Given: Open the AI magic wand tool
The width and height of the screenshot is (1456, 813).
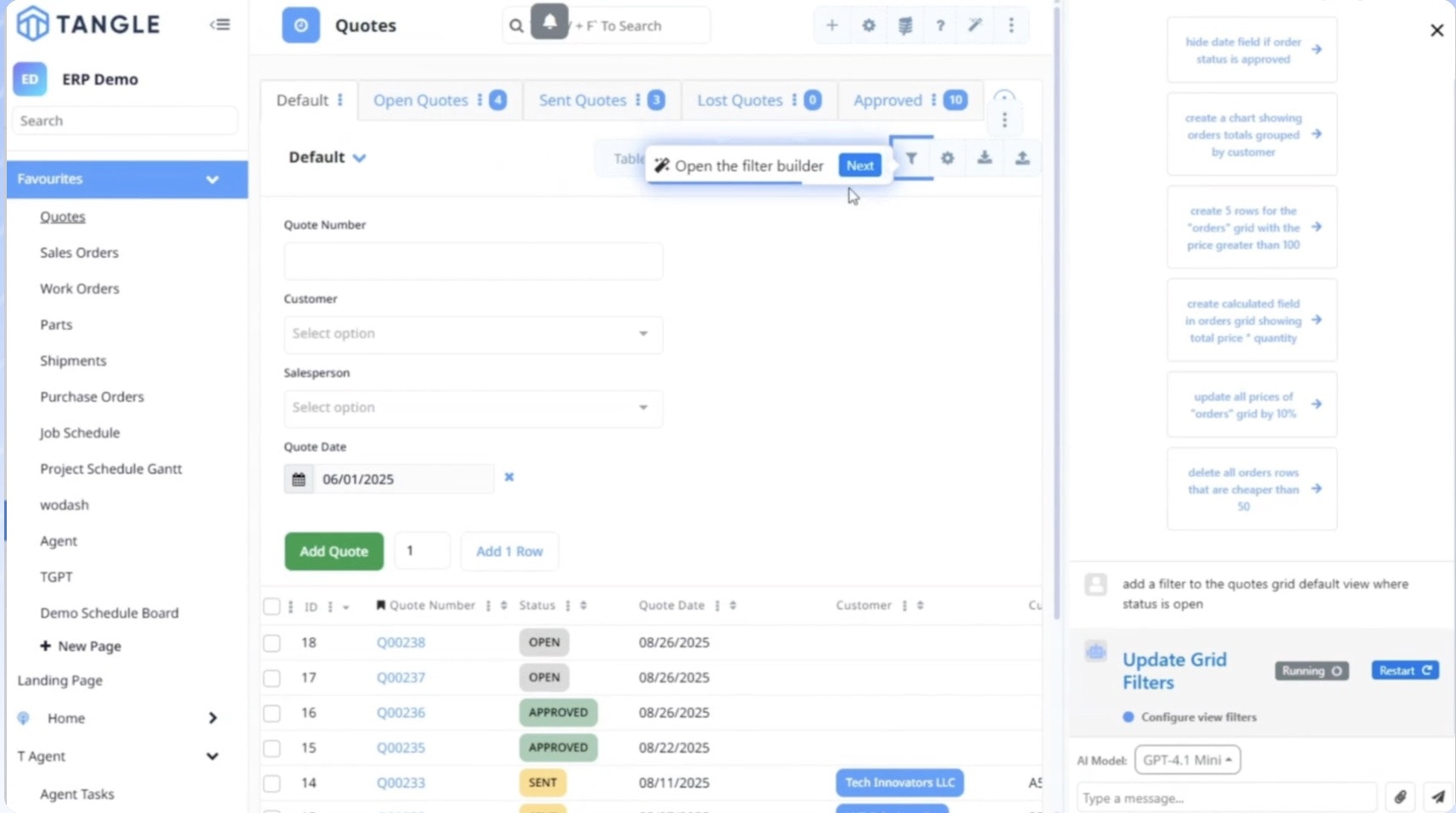Looking at the screenshot, I should [x=976, y=25].
